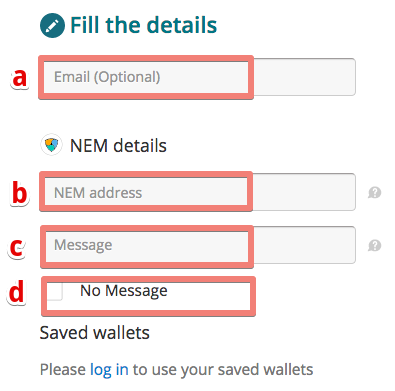Click the 'NEM details' heading

[x=118, y=146]
